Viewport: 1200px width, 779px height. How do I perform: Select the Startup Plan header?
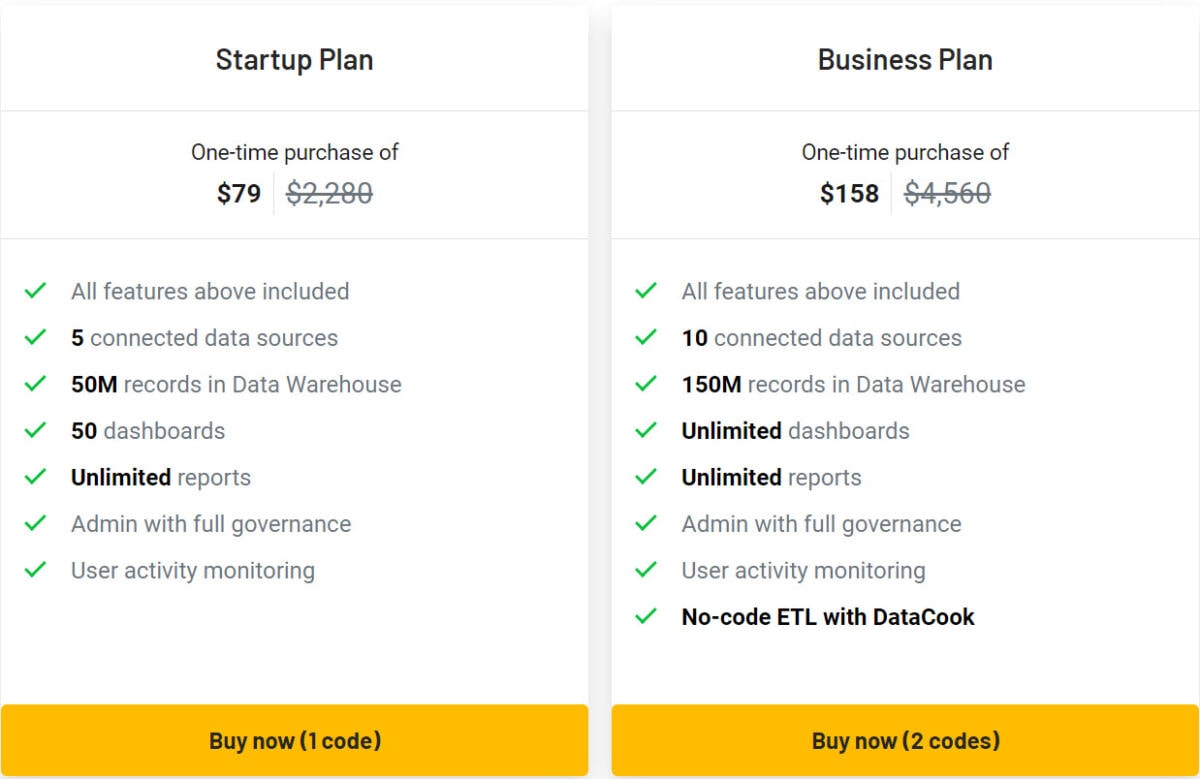[x=293, y=60]
